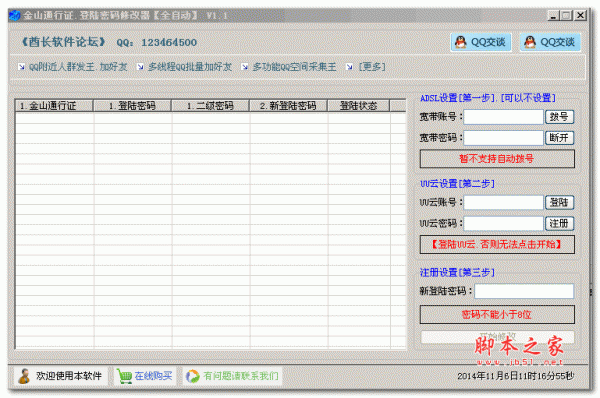Image resolution: width=600 pixels, height=398 pixels.
Task: Click the UU云 注册 button
Action: pos(559,223)
